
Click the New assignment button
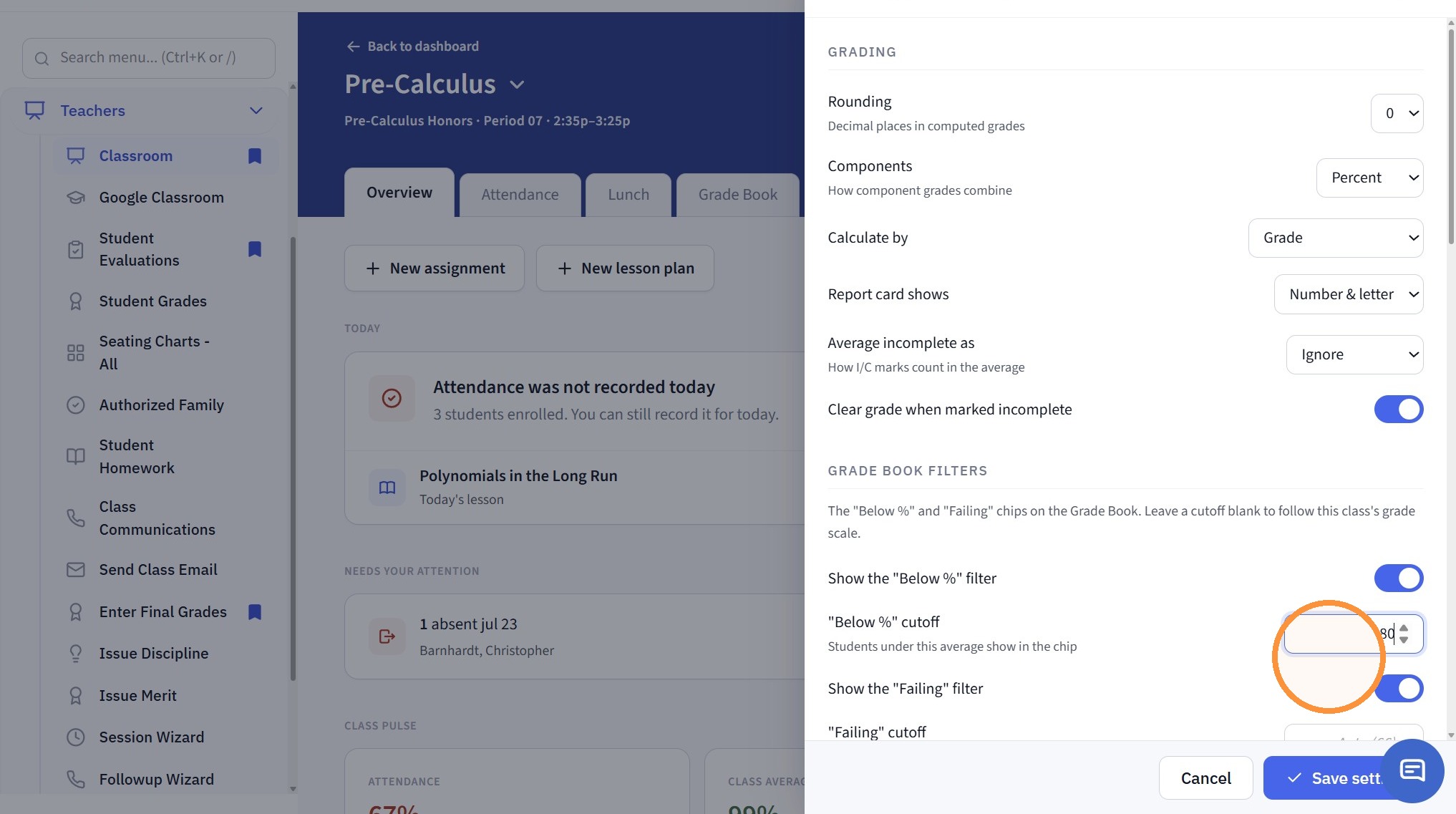[x=435, y=268]
